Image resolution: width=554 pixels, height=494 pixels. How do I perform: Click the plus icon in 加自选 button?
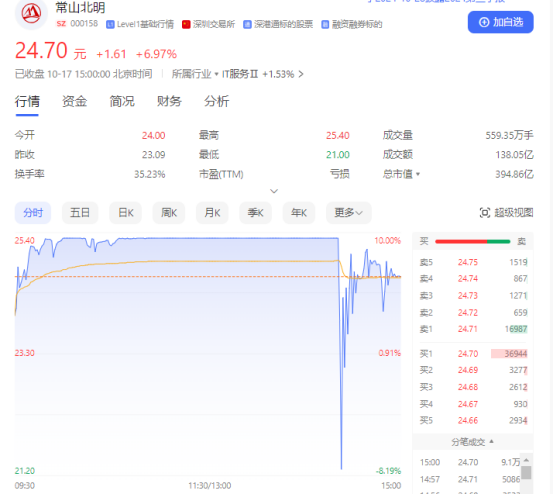coord(484,22)
